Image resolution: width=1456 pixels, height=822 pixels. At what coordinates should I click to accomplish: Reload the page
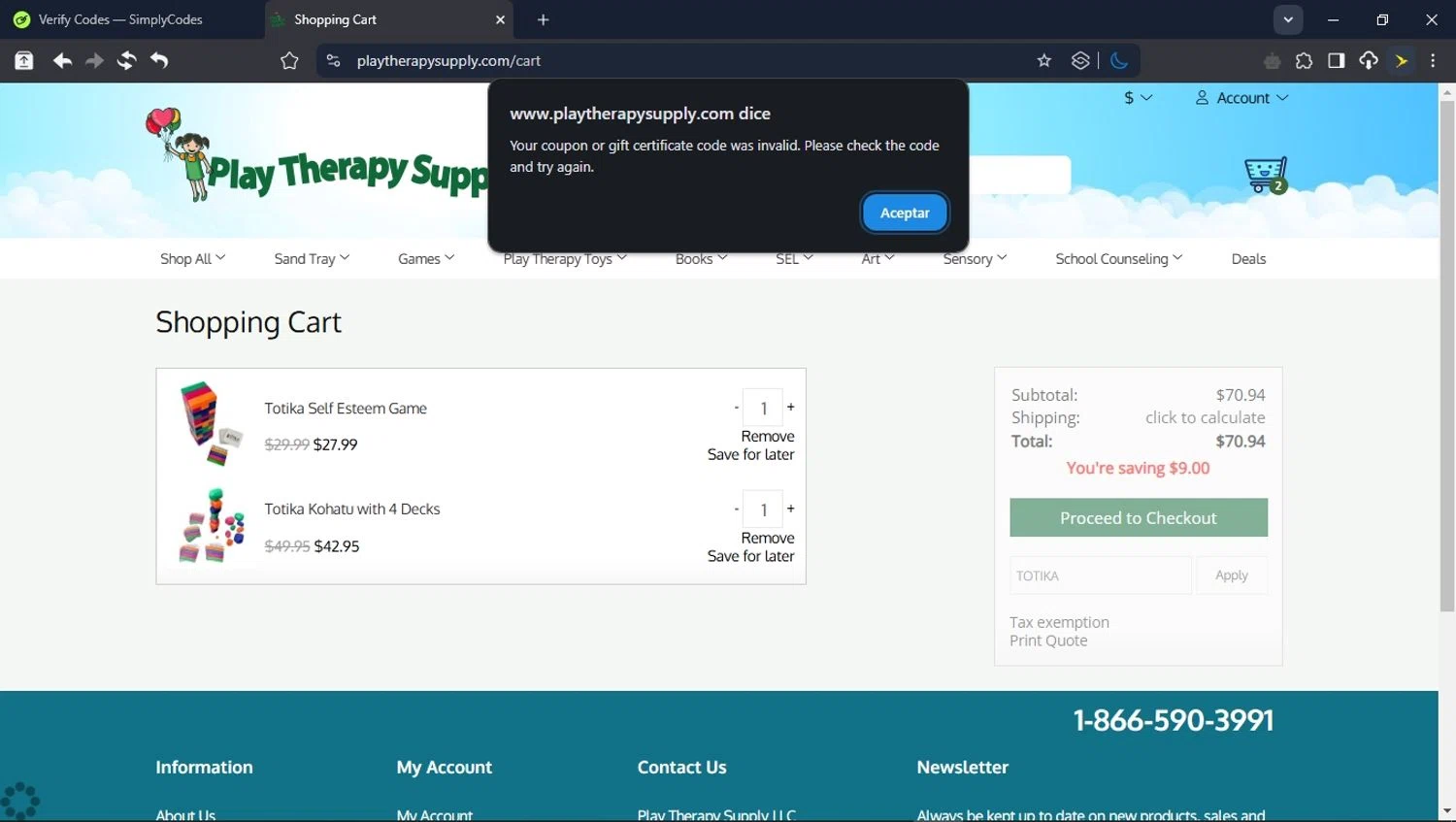click(x=126, y=60)
